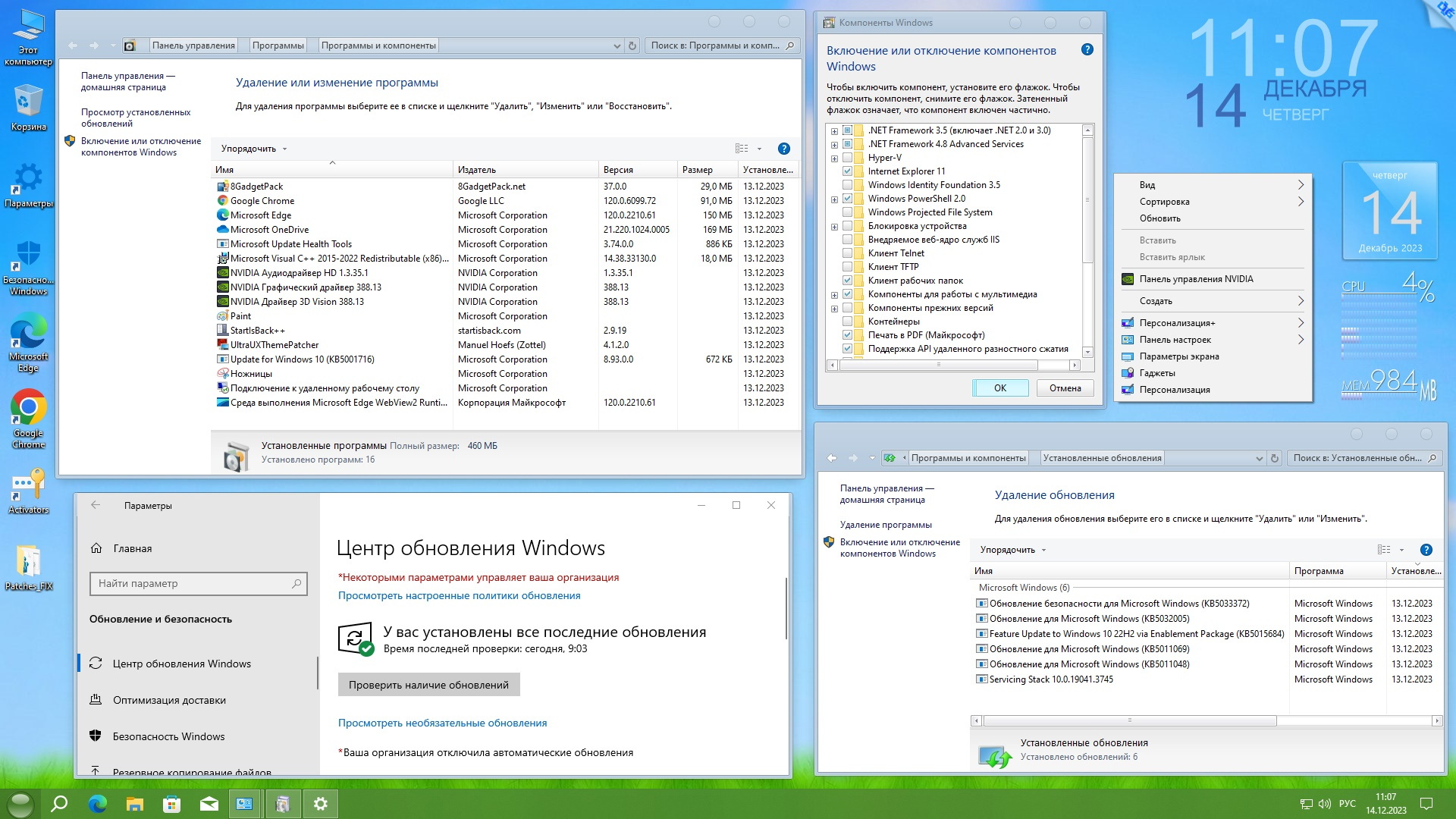Image resolution: width=1456 pixels, height=819 pixels.
Task: Open Упорядочить dropdown in Programs window
Action: 254,149
